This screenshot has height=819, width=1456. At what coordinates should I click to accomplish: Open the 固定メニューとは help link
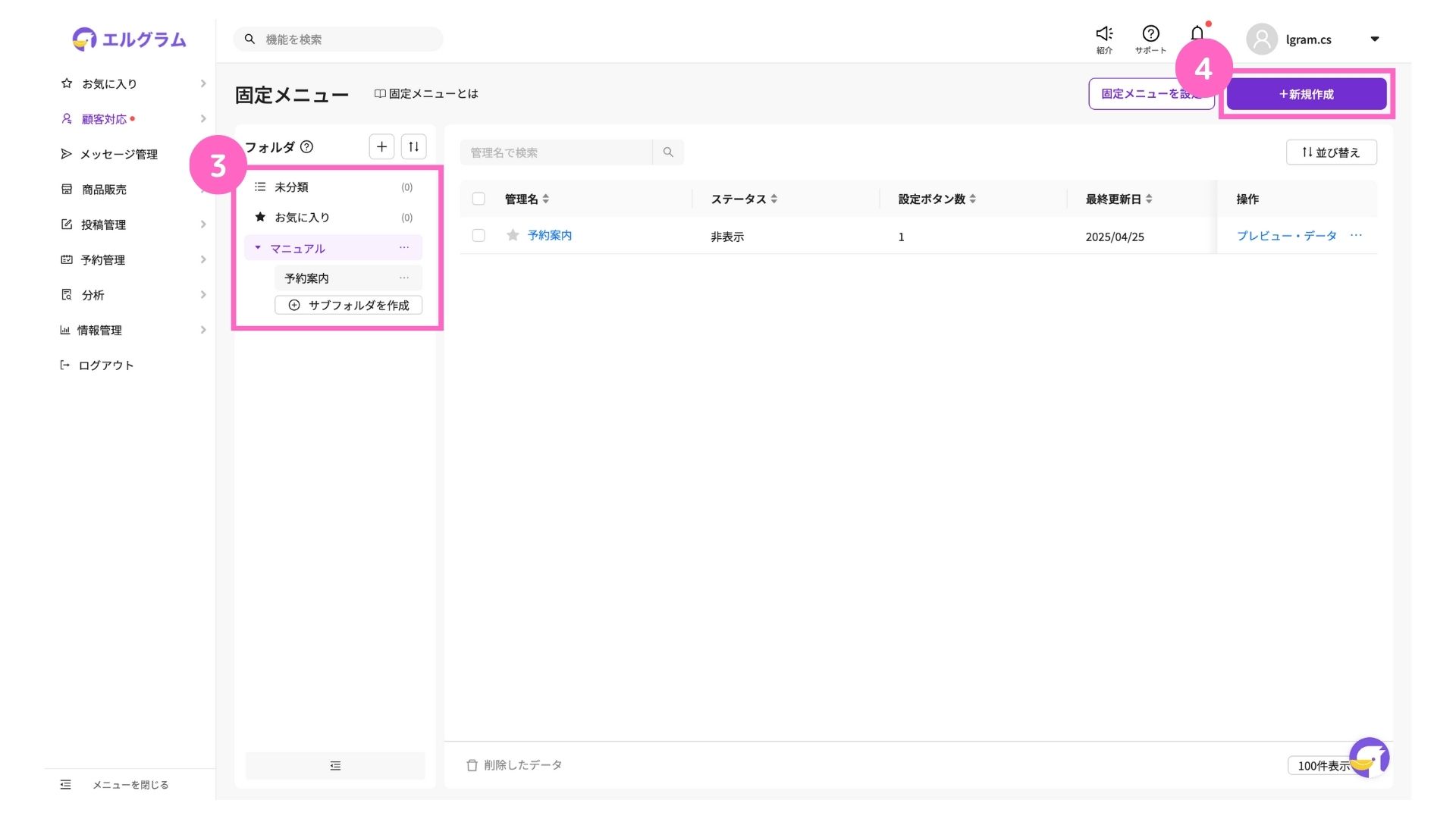[426, 93]
